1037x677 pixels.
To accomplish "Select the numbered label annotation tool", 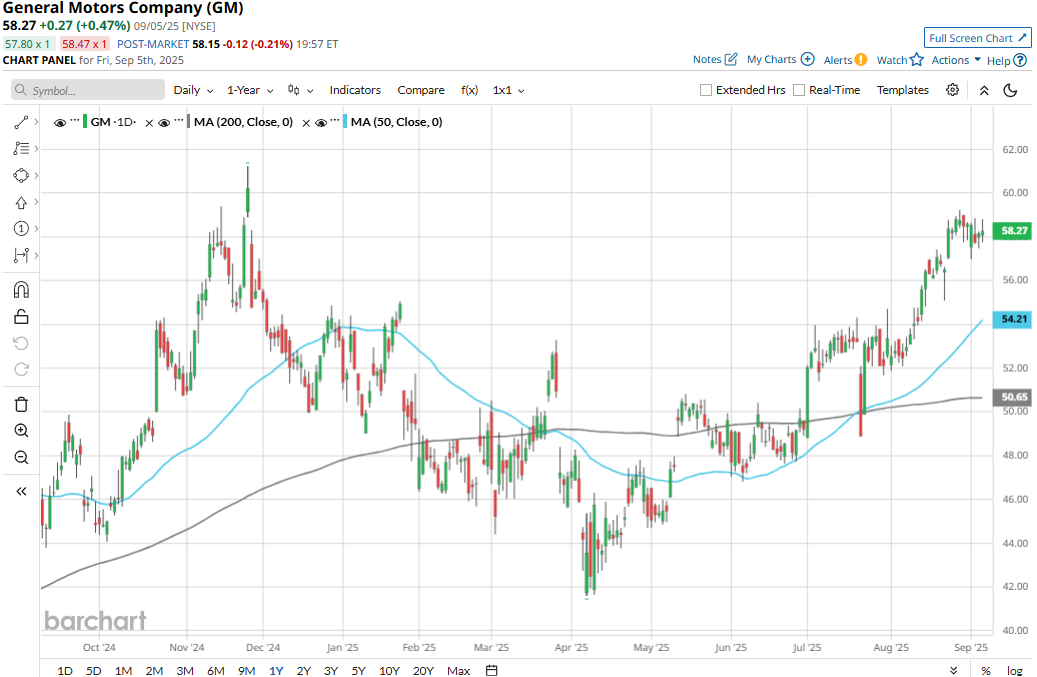I will [21, 229].
